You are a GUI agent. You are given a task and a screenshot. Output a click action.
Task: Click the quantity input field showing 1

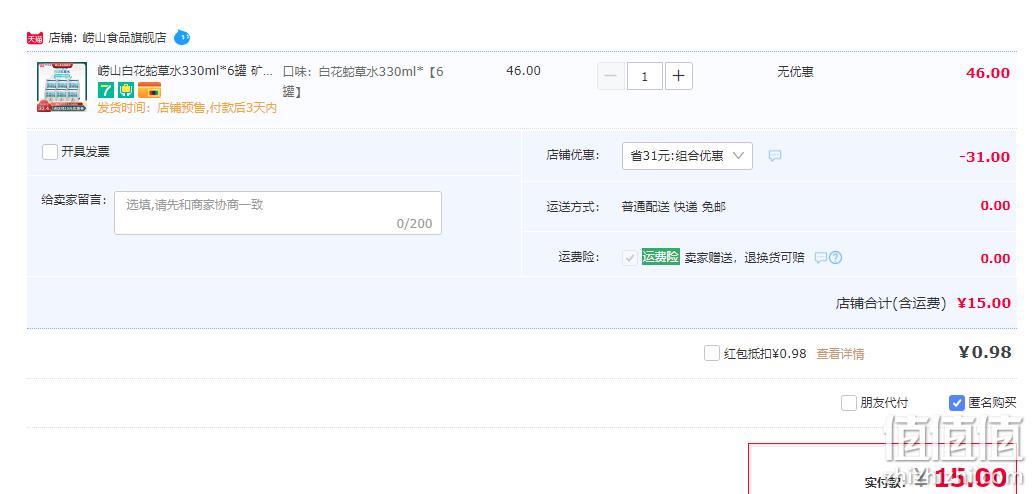pos(645,76)
